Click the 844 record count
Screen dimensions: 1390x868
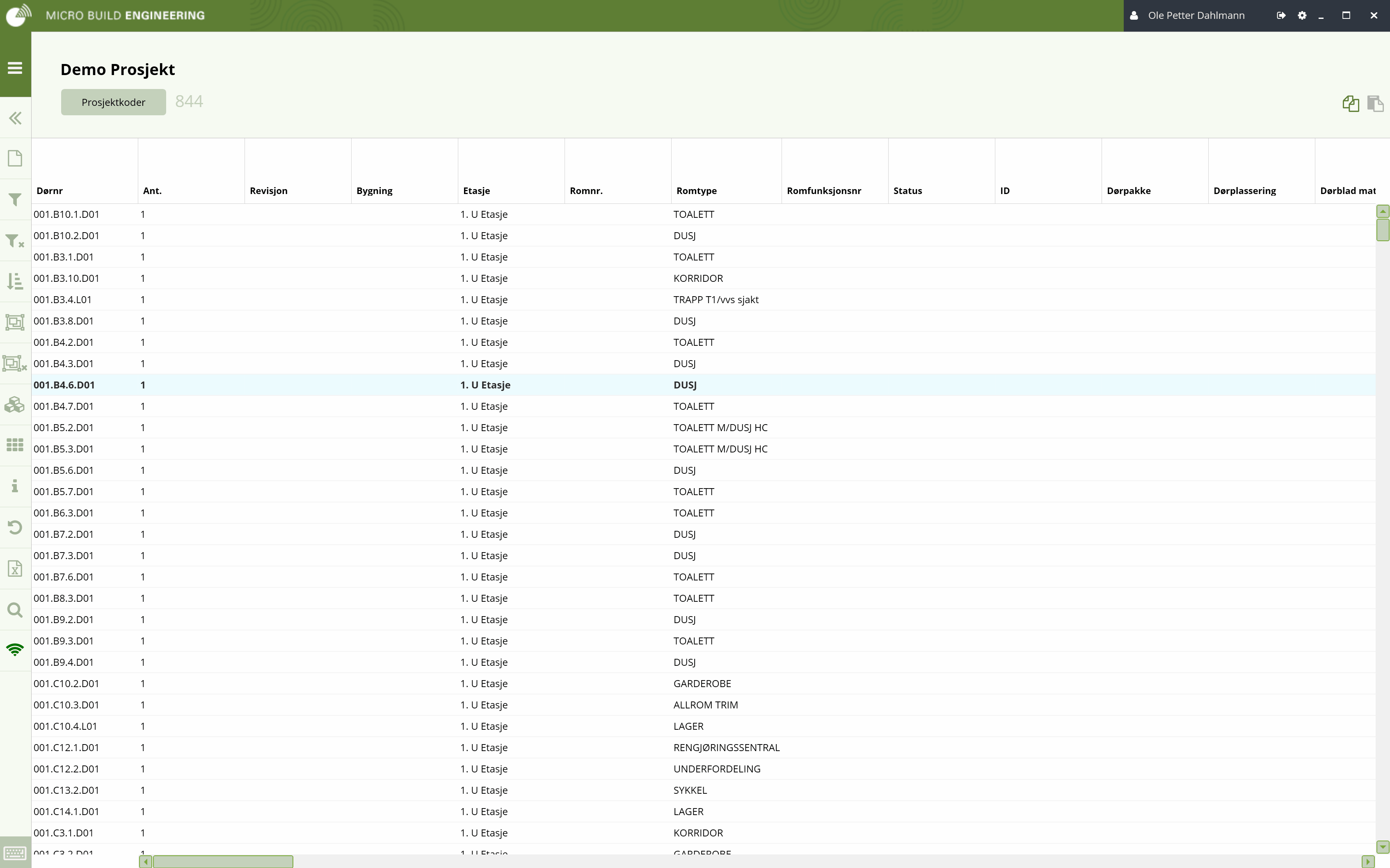click(189, 102)
